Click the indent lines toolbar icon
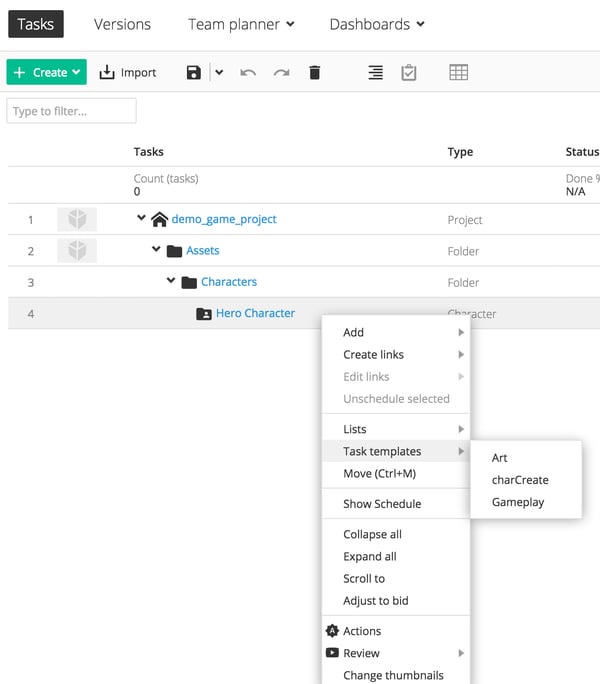The width and height of the screenshot is (600, 684). tap(375, 73)
